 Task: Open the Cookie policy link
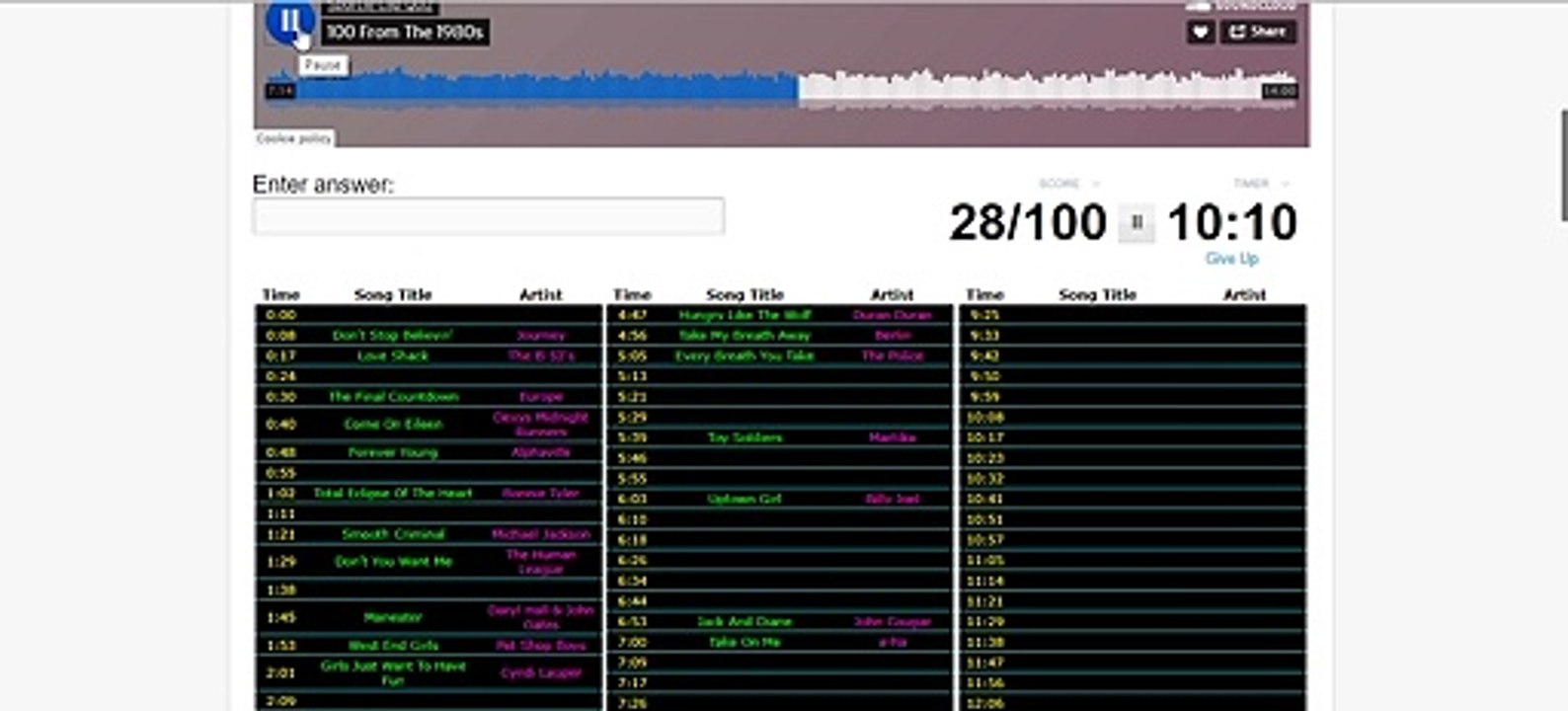[293, 139]
